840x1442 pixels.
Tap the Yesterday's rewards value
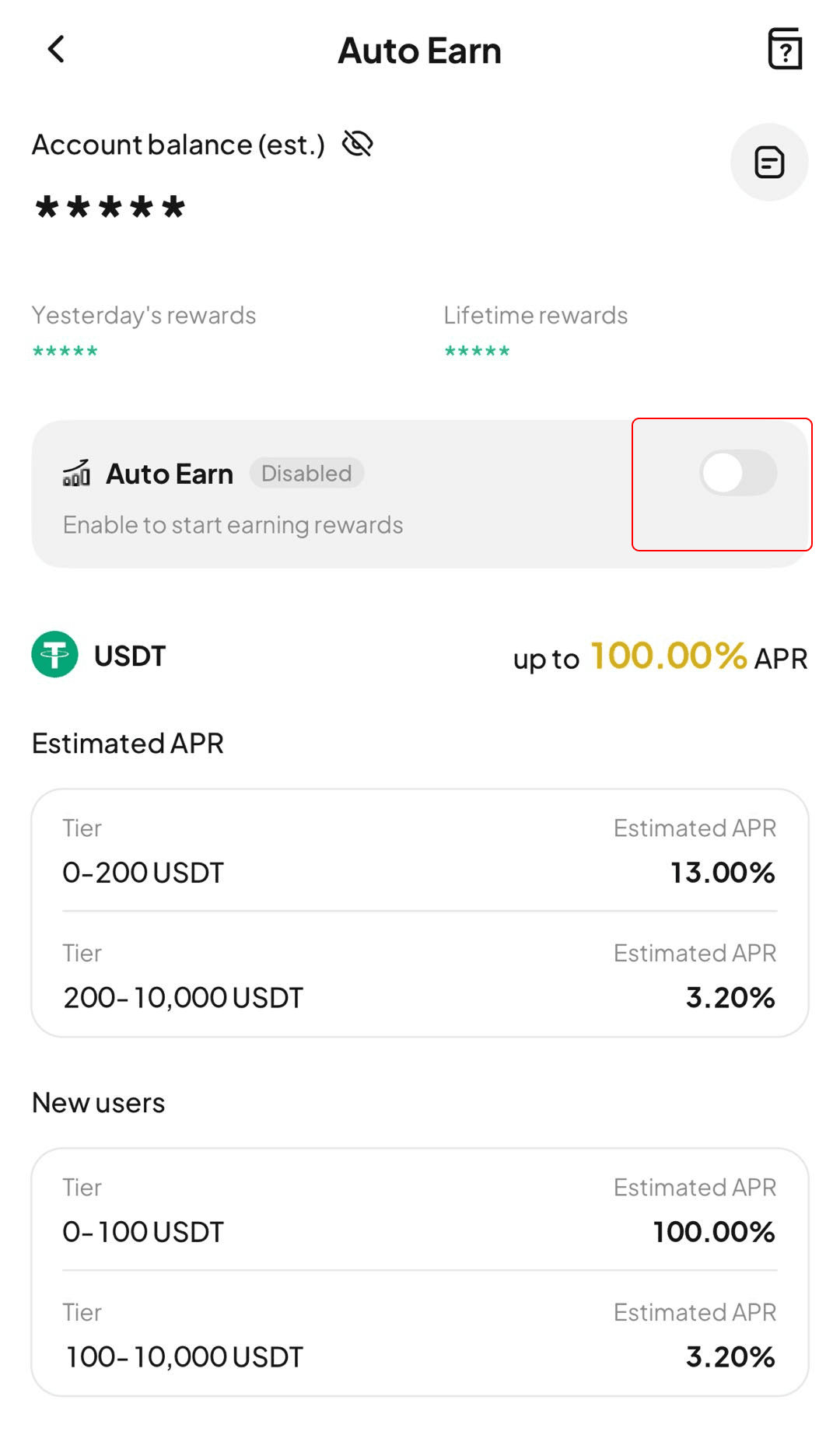65,352
